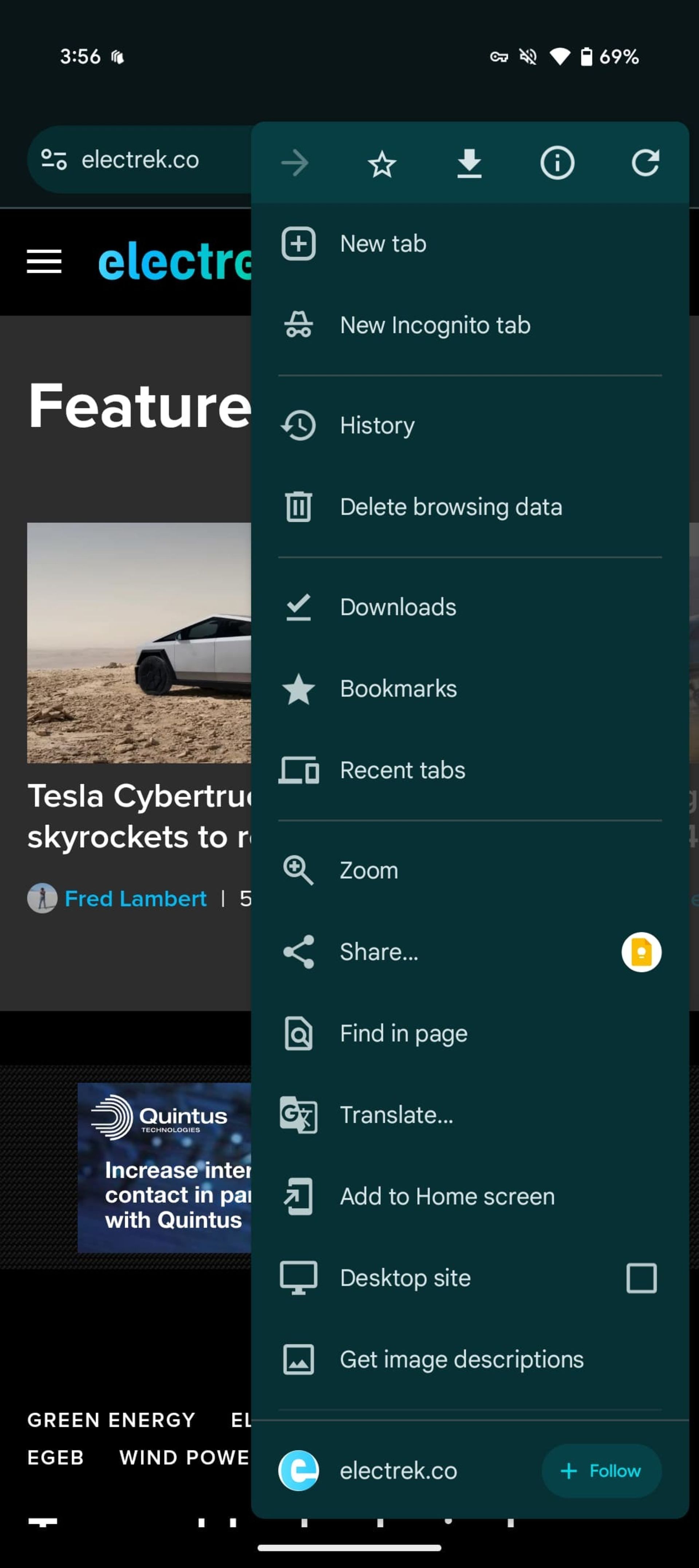Tap the electrek.co address bar
The height and width of the screenshot is (1568, 699).
(140, 159)
